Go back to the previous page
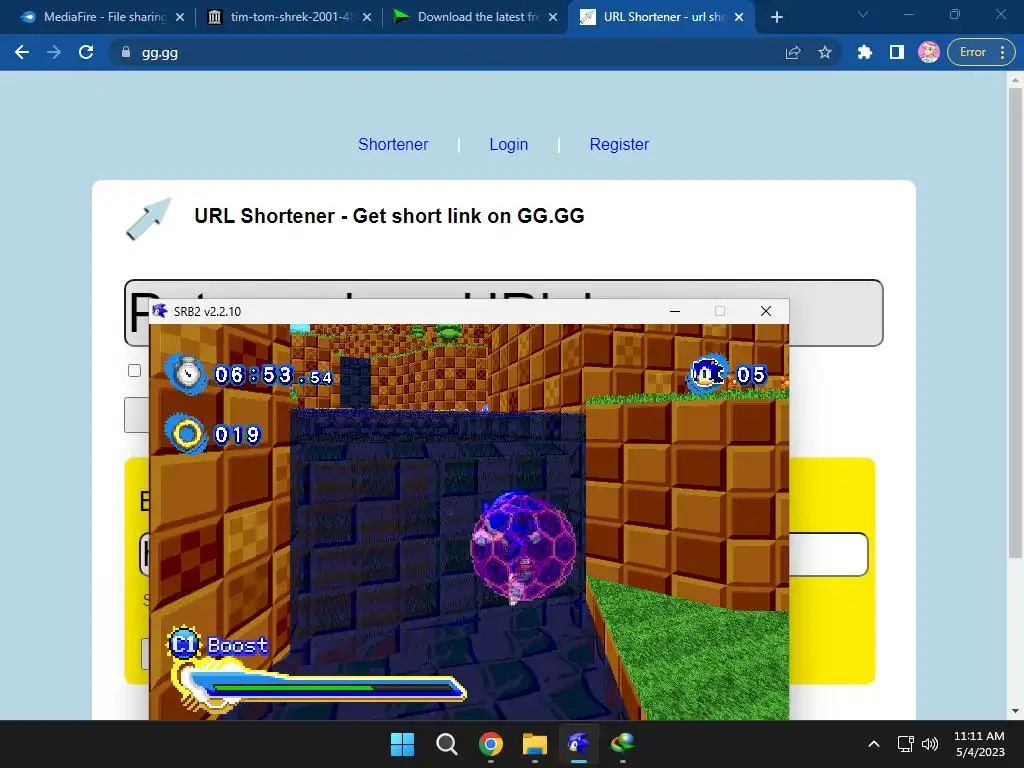This screenshot has height=768, width=1024. [22, 52]
